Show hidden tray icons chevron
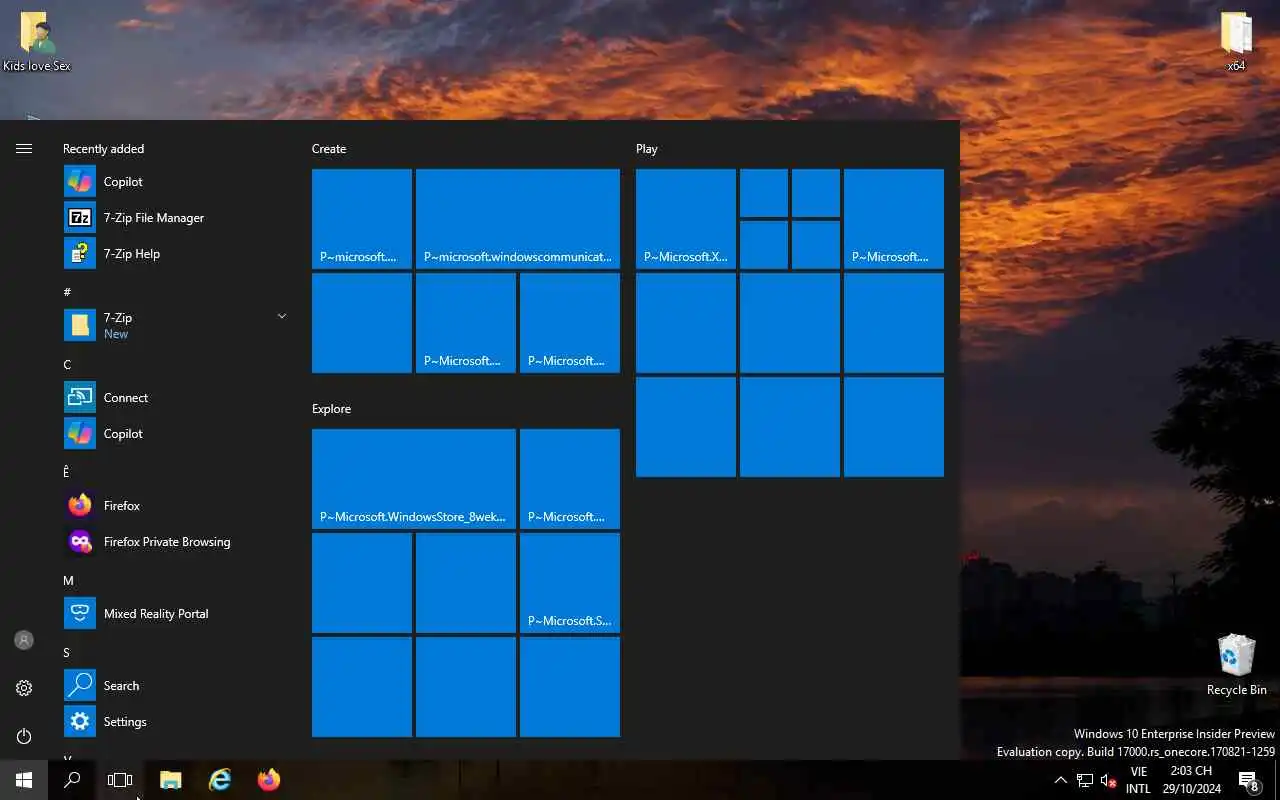 1061,780
